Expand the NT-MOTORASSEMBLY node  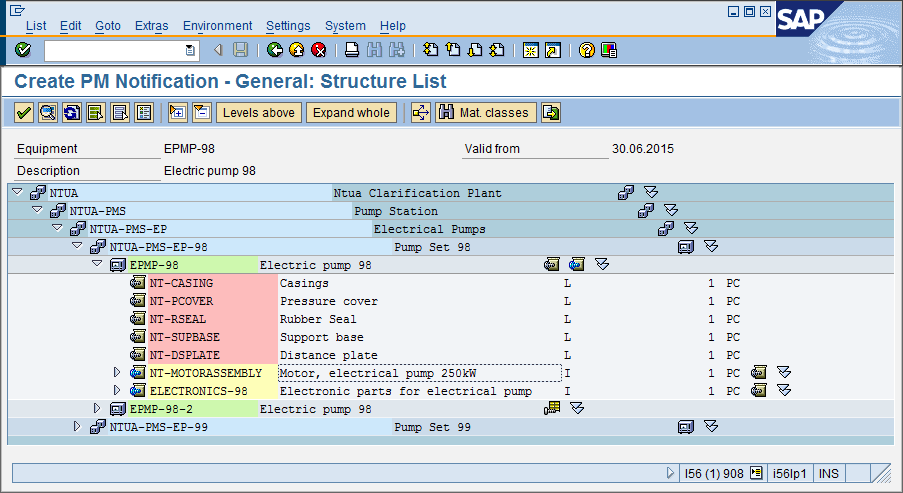pos(117,373)
